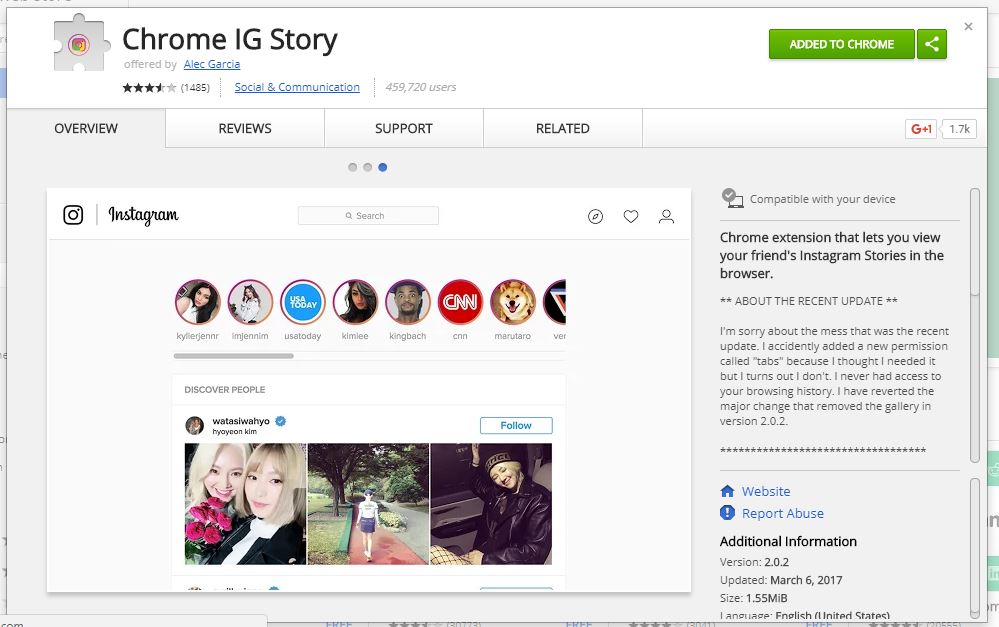Open kingbach's story avatar

click(408, 302)
